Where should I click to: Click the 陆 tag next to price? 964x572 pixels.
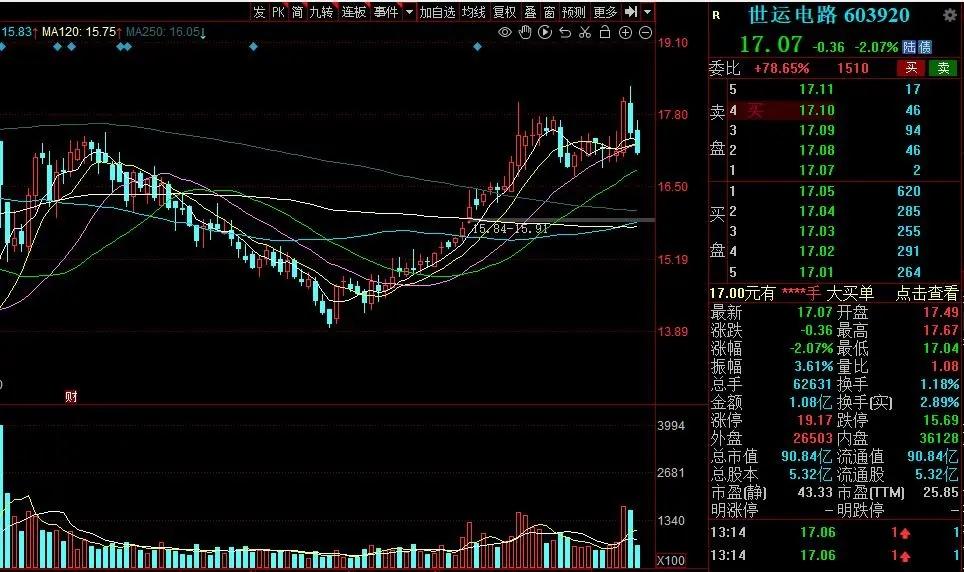[909, 47]
